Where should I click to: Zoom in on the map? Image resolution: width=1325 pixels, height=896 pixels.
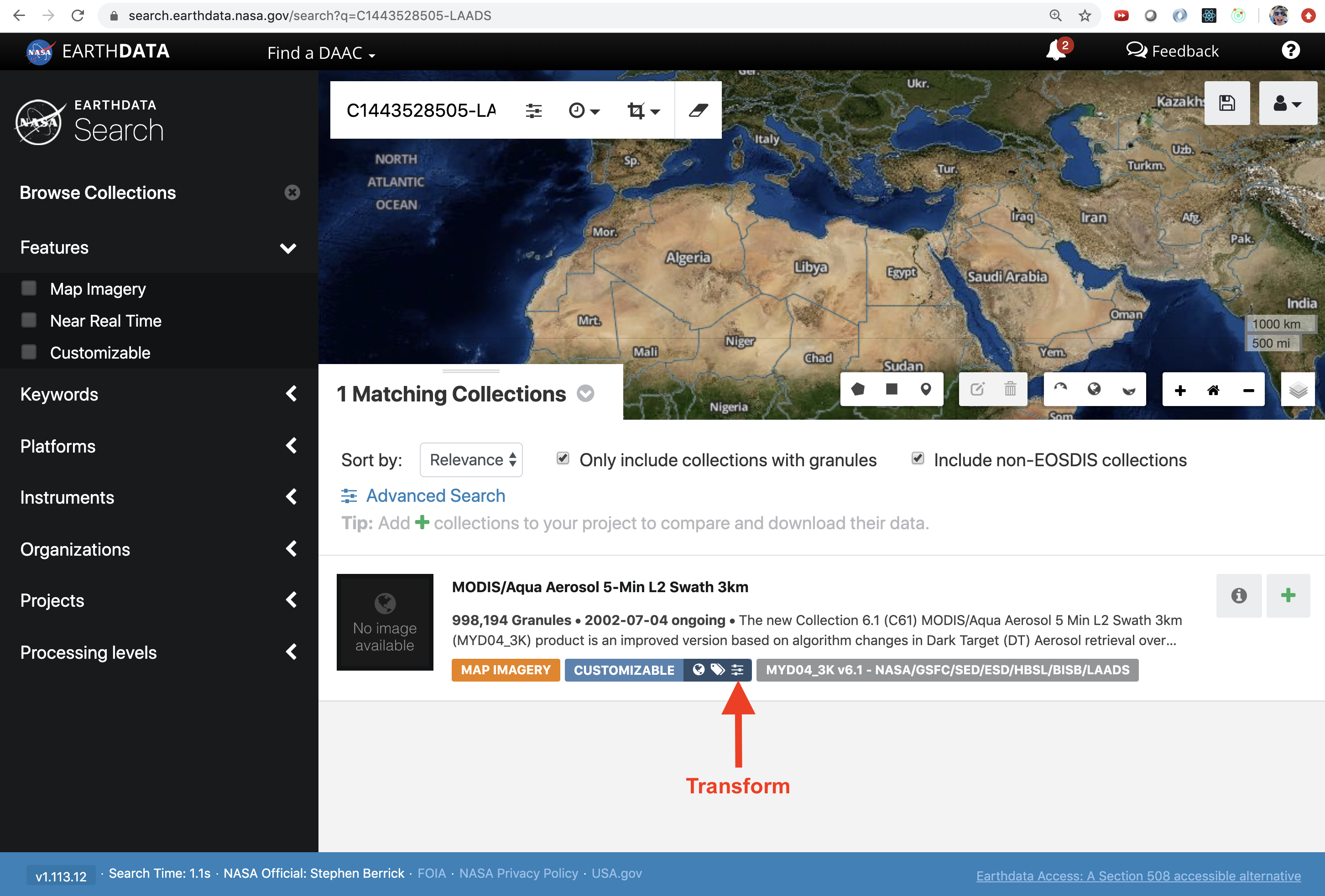point(1180,390)
